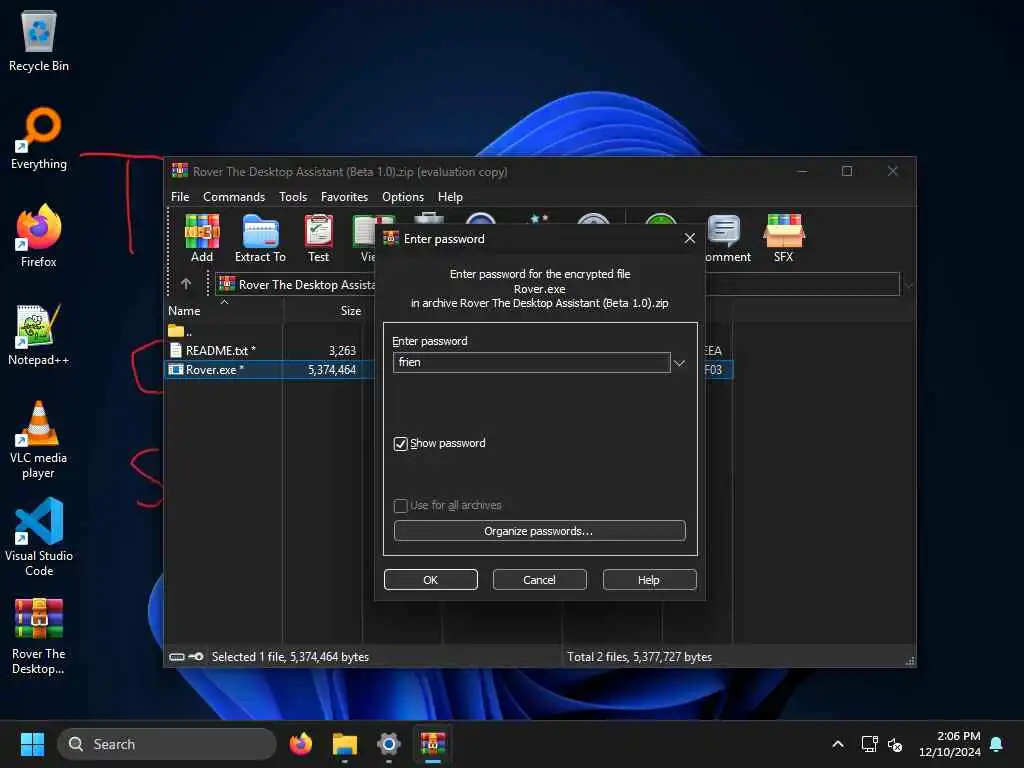Click the WinRAR window resize grip
The image size is (1024, 768).
click(910, 661)
